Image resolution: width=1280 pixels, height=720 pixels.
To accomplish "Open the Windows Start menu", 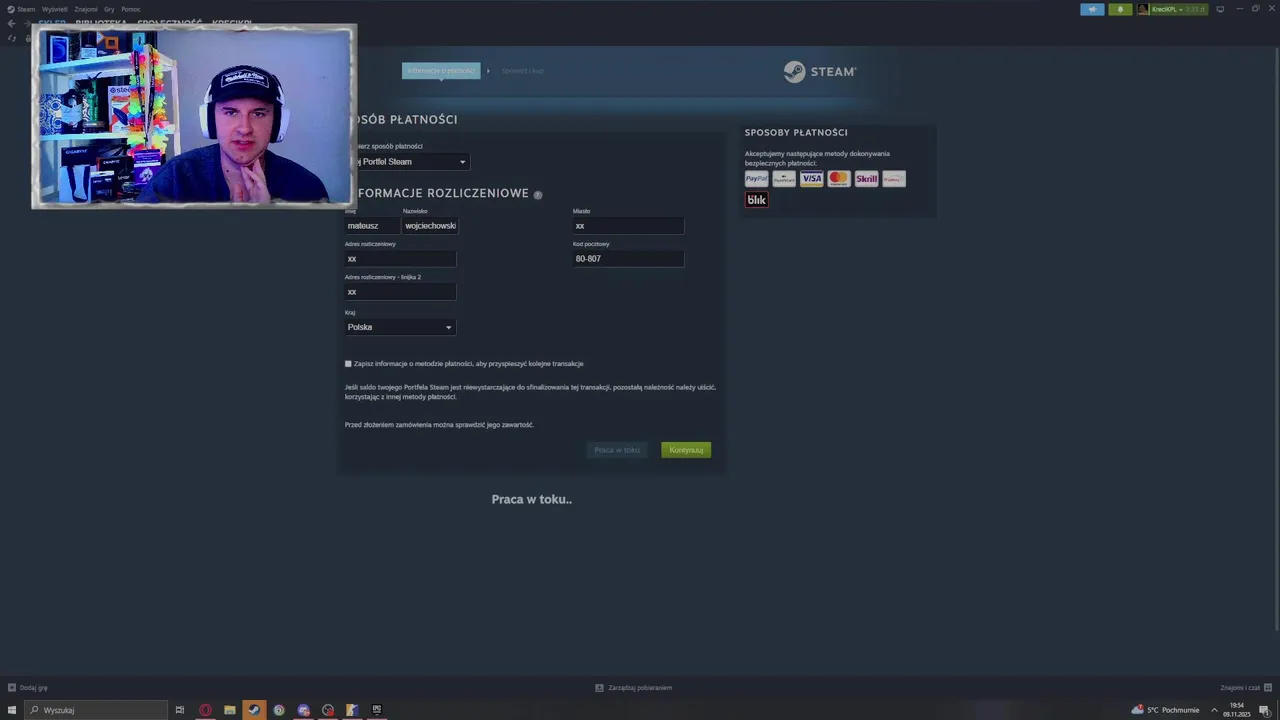I will pos(12,710).
